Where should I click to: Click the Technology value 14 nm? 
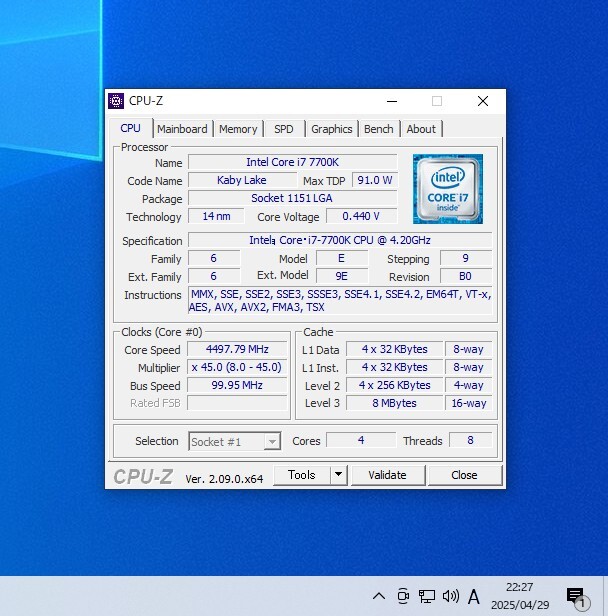(216, 216)
